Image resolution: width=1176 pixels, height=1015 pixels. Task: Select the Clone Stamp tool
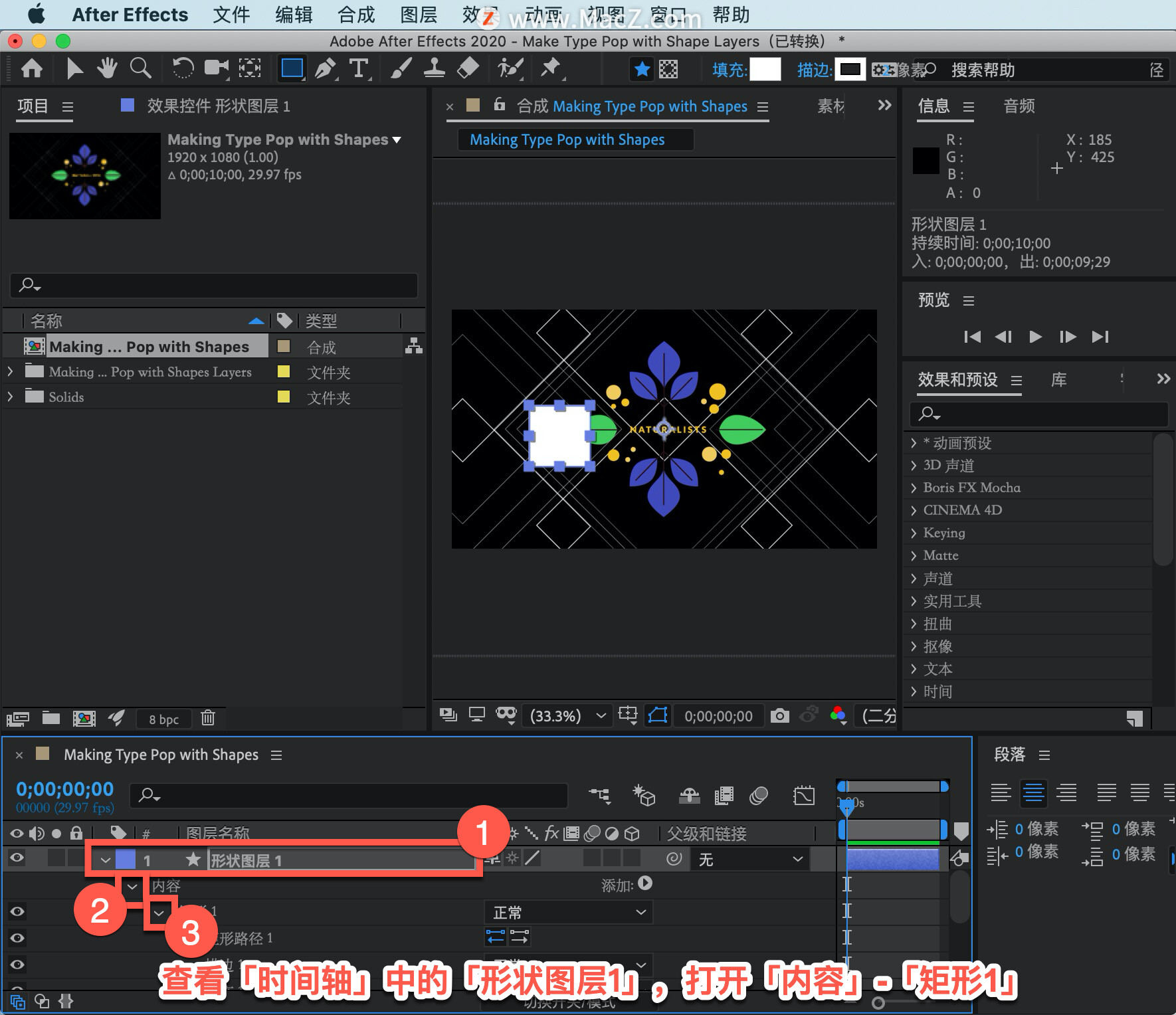435,68
